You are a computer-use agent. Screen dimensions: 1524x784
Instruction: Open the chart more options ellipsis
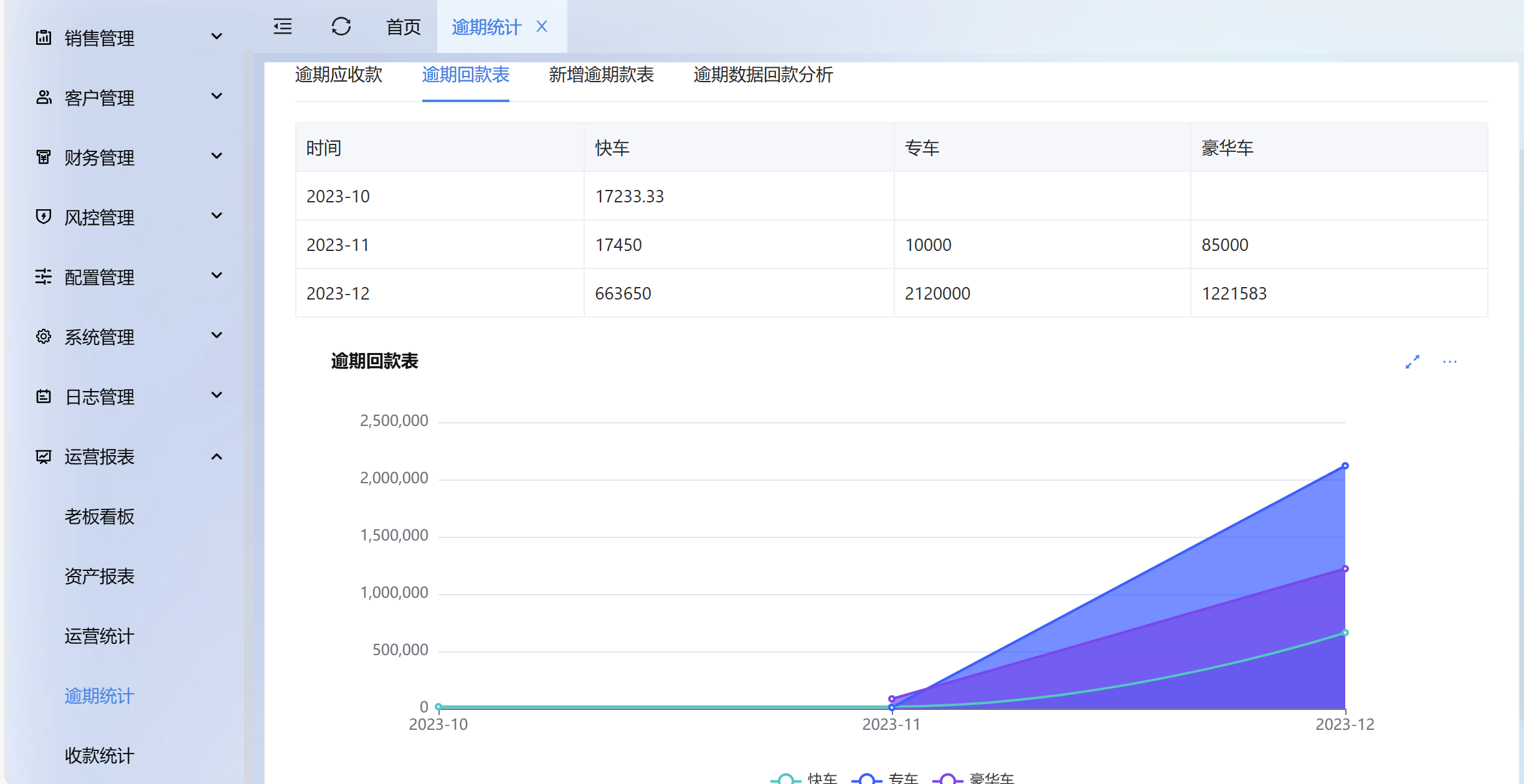pyautogui.click(x=1449, y=362)
